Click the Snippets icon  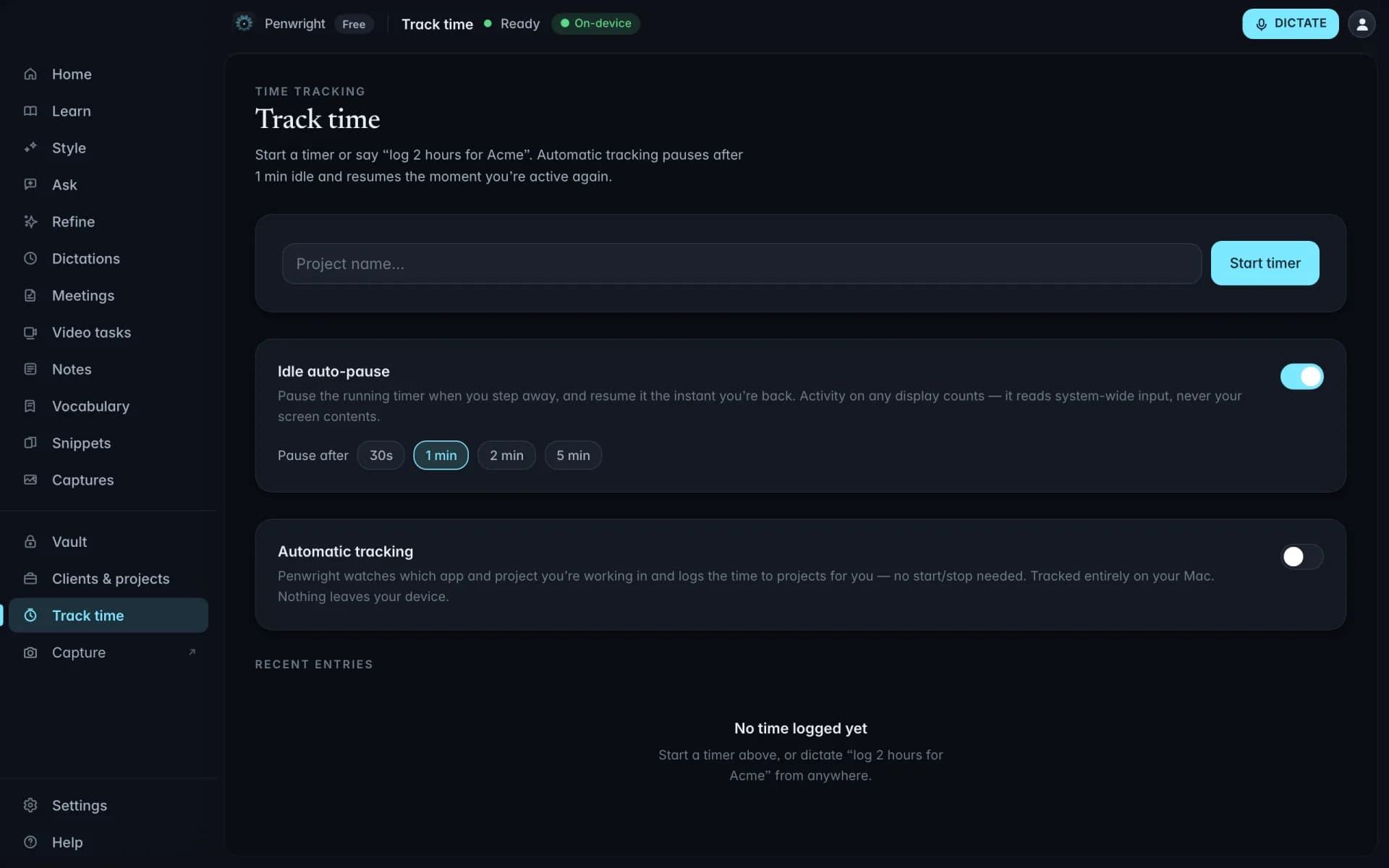pos(30,443)
